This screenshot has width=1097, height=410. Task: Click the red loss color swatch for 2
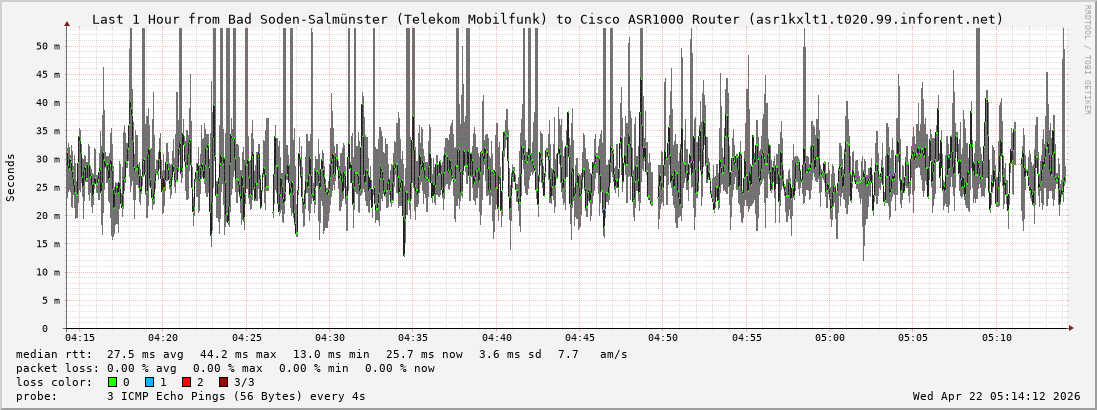click(x=186, y=382)
